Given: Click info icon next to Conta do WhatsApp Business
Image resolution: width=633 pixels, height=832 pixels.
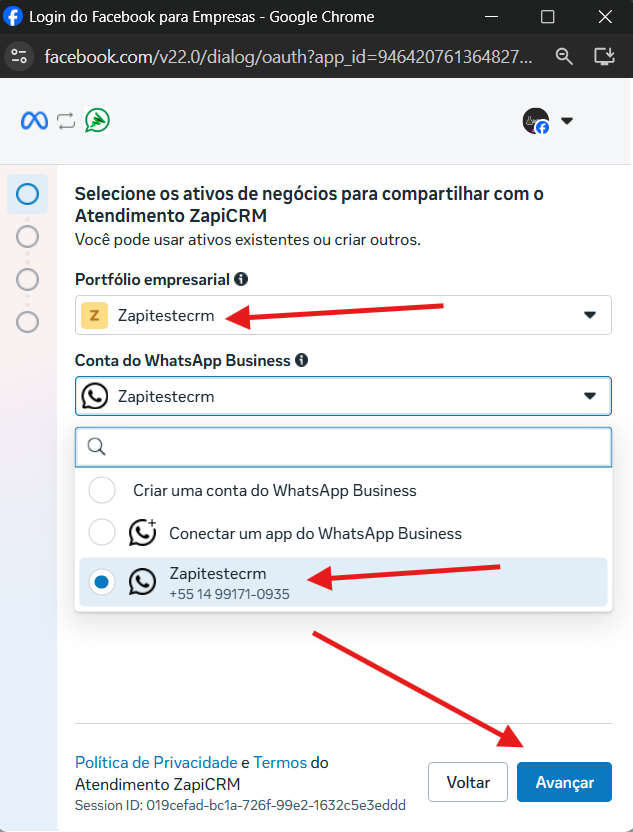Looking at the screenshot, I should 301,360.
